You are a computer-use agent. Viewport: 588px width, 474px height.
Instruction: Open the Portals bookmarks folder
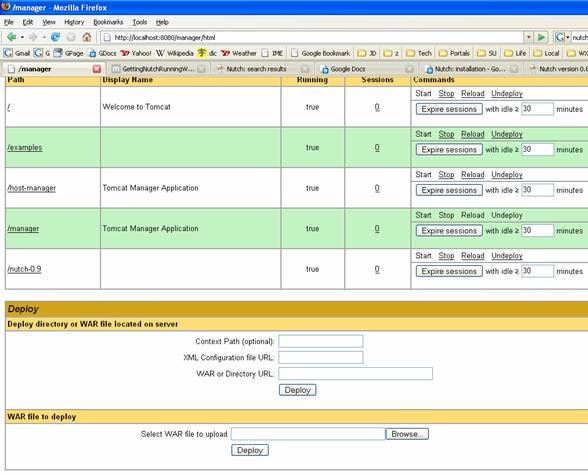click(x=454, y=53)
